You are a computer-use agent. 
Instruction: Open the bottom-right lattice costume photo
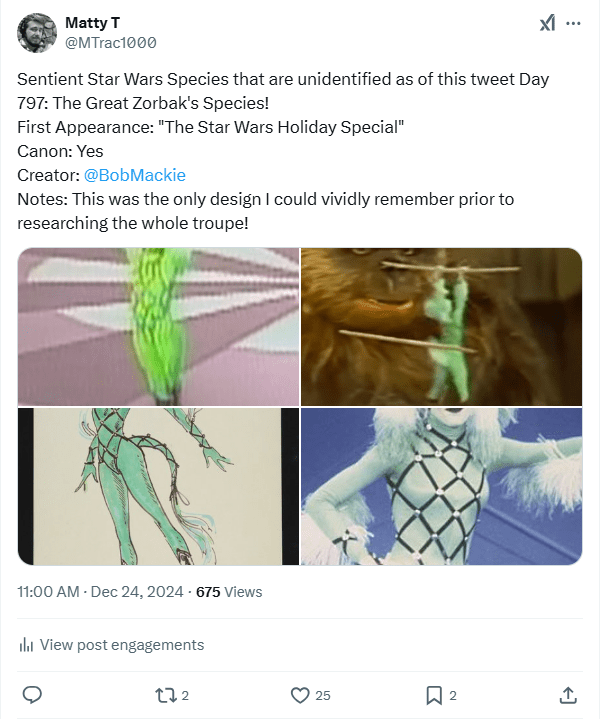tap(441, 486)
